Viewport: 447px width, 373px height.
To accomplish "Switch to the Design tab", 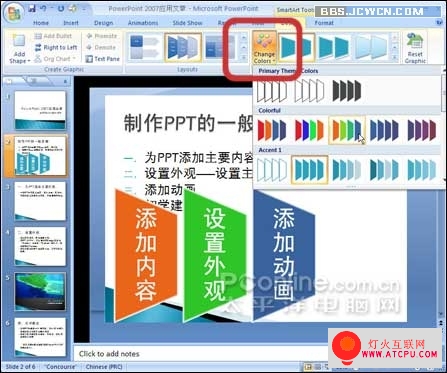I will (x=103, y=23).
